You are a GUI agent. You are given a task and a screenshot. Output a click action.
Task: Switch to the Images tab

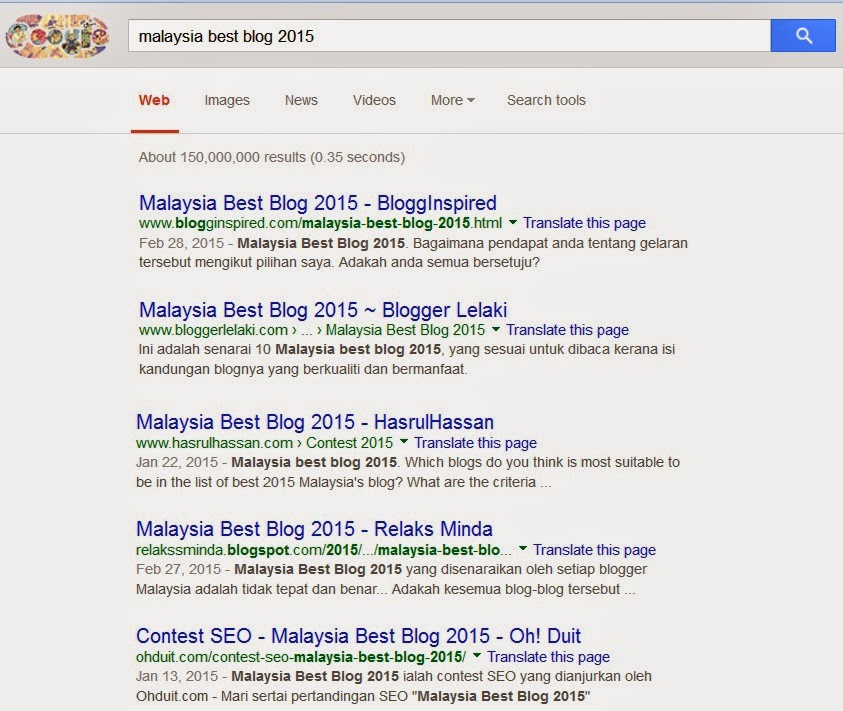point(227,100)
